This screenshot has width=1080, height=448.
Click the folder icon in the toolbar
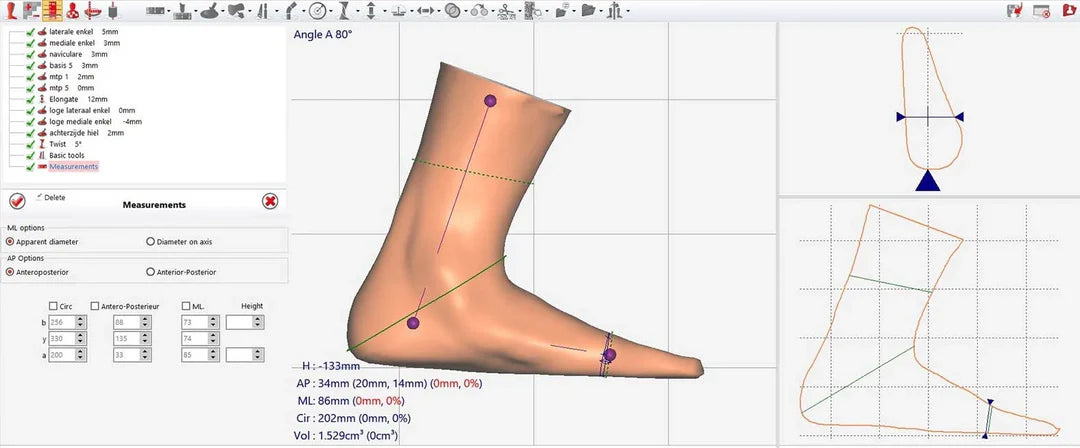[588, 11]
